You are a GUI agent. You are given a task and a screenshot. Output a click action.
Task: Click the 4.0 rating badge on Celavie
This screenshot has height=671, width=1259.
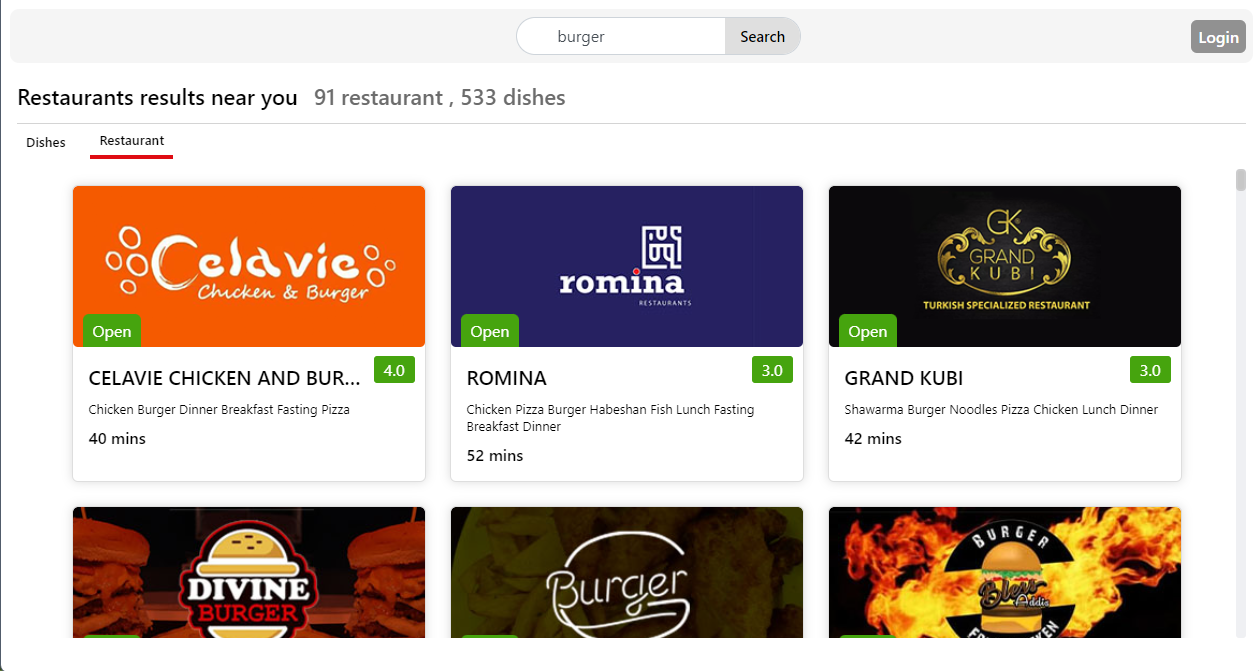394,370
